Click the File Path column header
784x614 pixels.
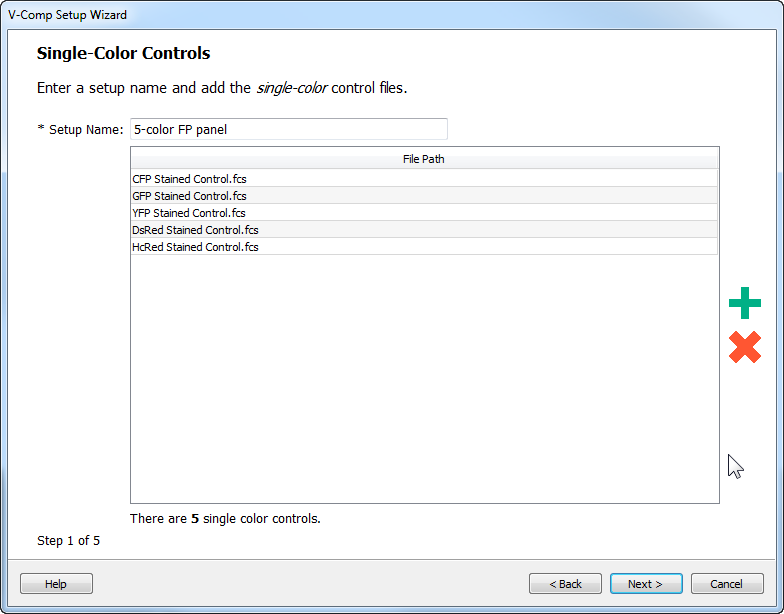[x=424, y=159]
